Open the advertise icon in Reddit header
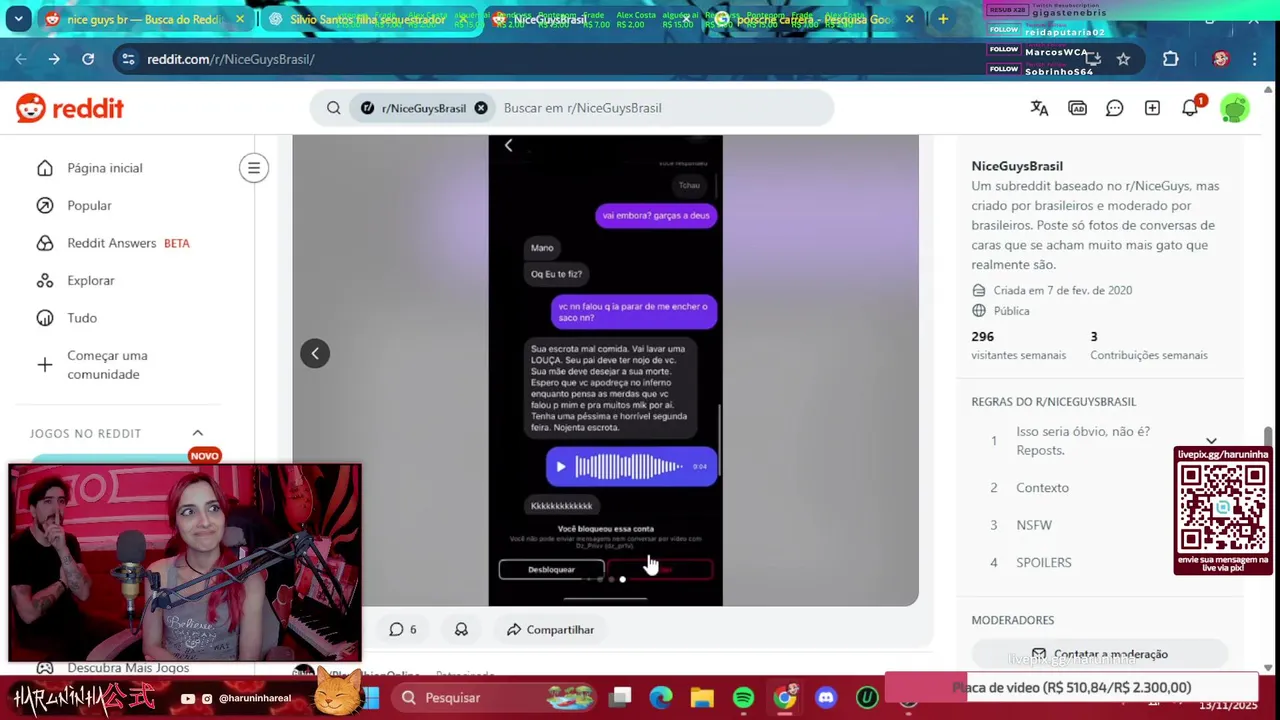 1077,108
